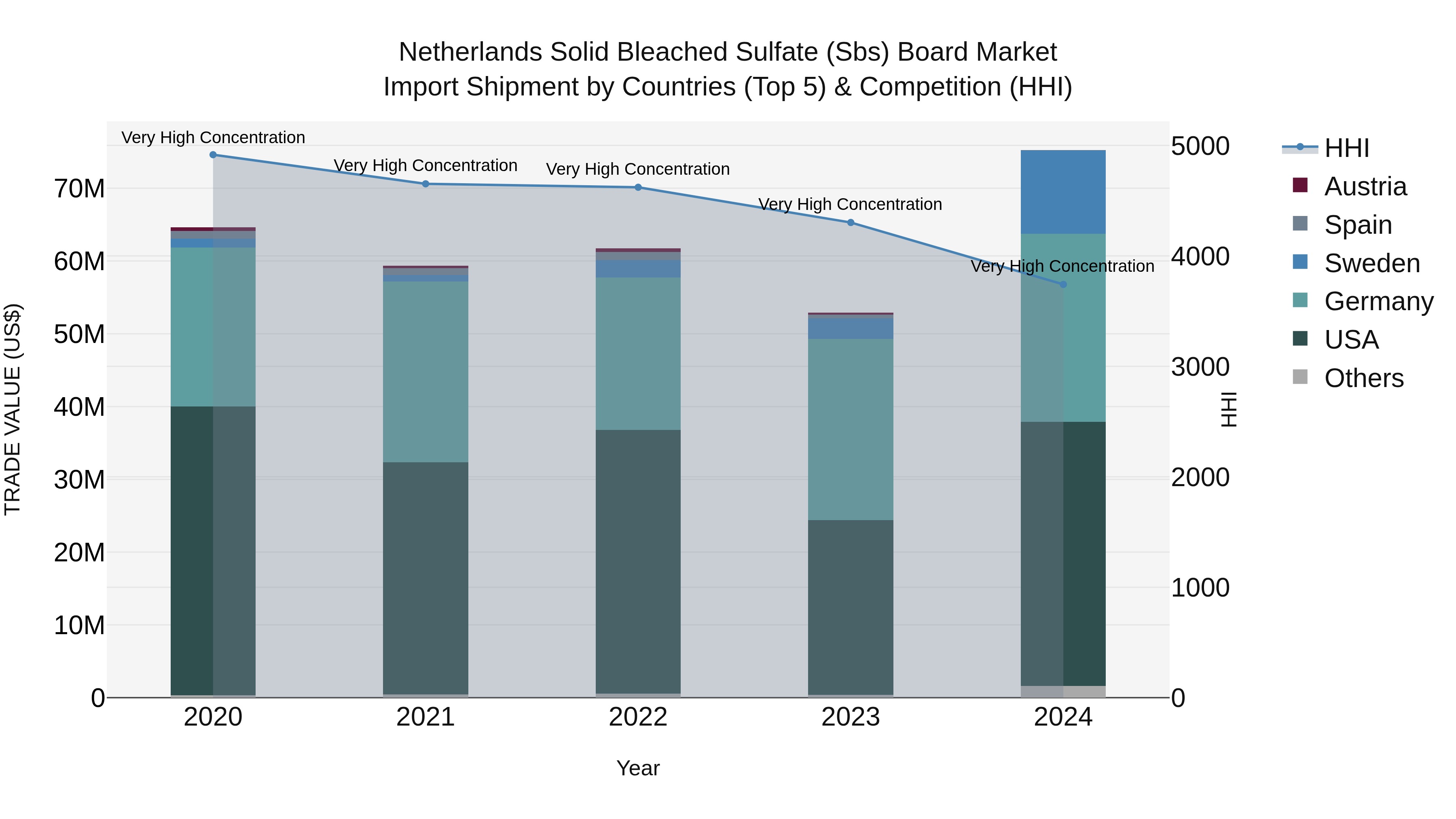This screenshot has height=819, width=1456.
Task: Click the TRADE VALUE (US$) axis title
Action: [13, 409]
